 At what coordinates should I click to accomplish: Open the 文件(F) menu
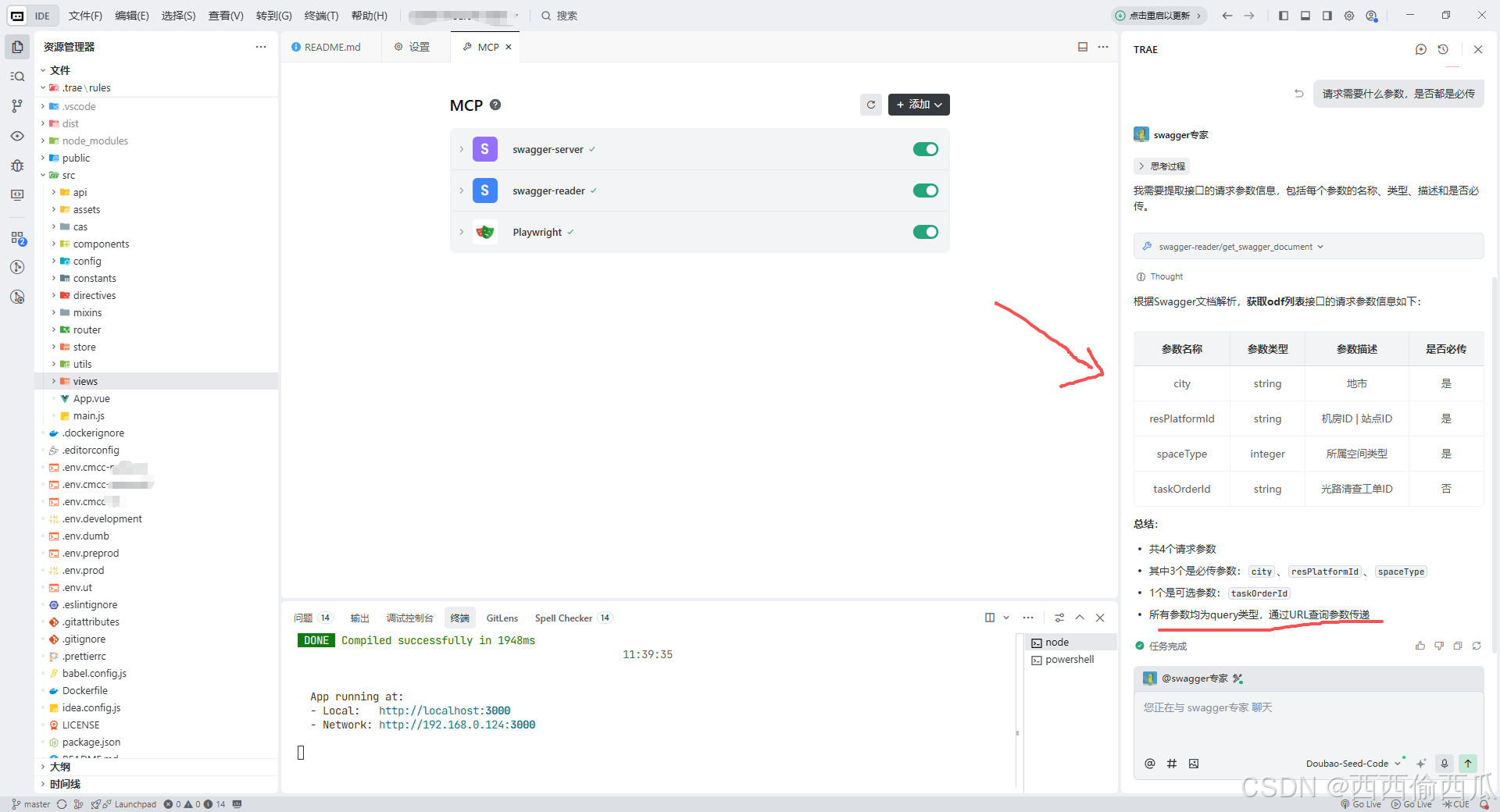coord(85,16)
